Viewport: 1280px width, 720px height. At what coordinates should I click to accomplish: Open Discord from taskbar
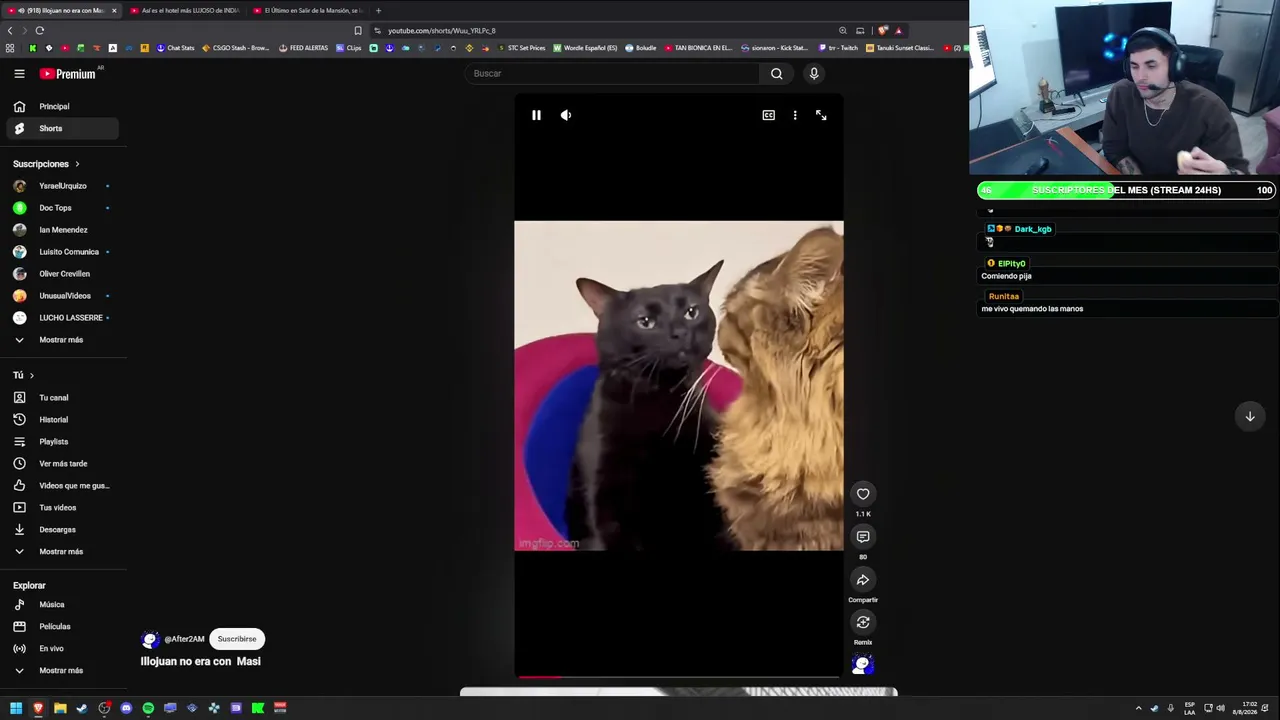pyautogui.click(x=126, y=708)
